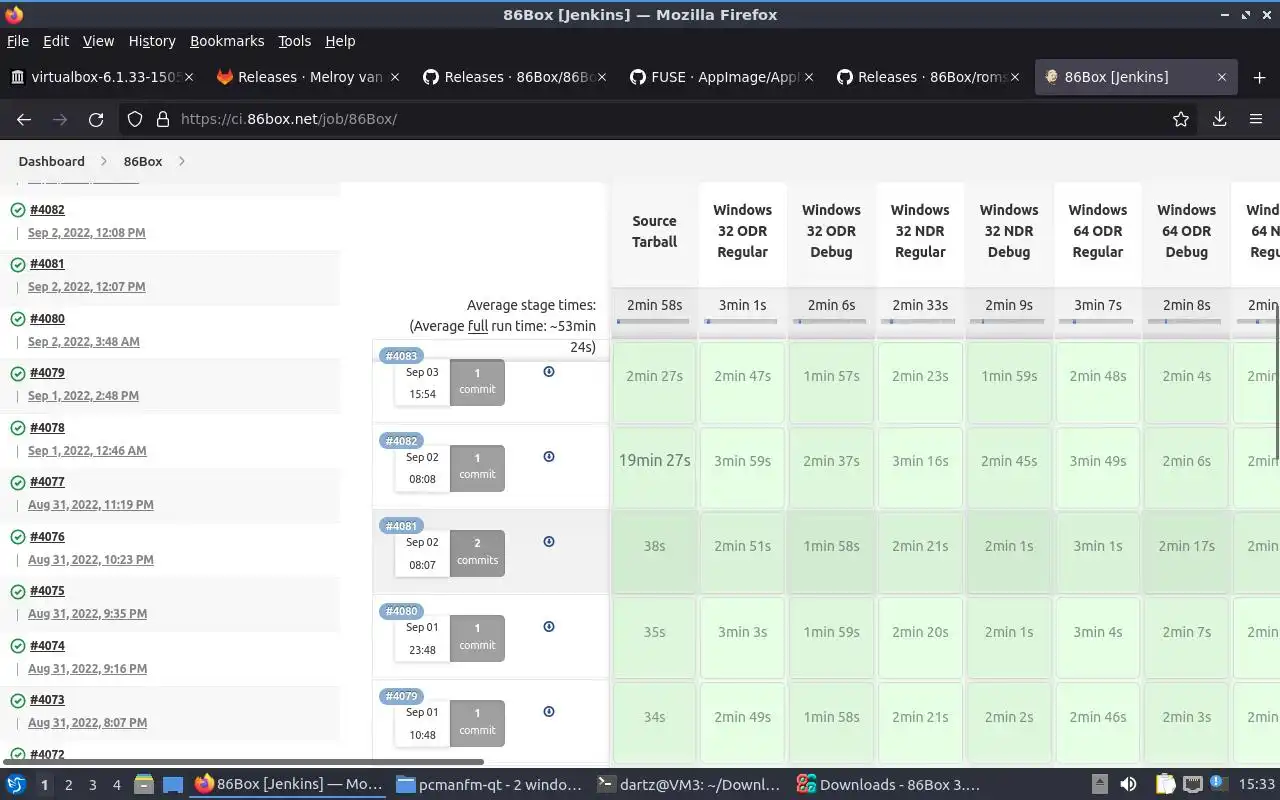Click the Windows 64 ODR Debug progress bar
The image size is (1280, 800).
pos(1186,321)
